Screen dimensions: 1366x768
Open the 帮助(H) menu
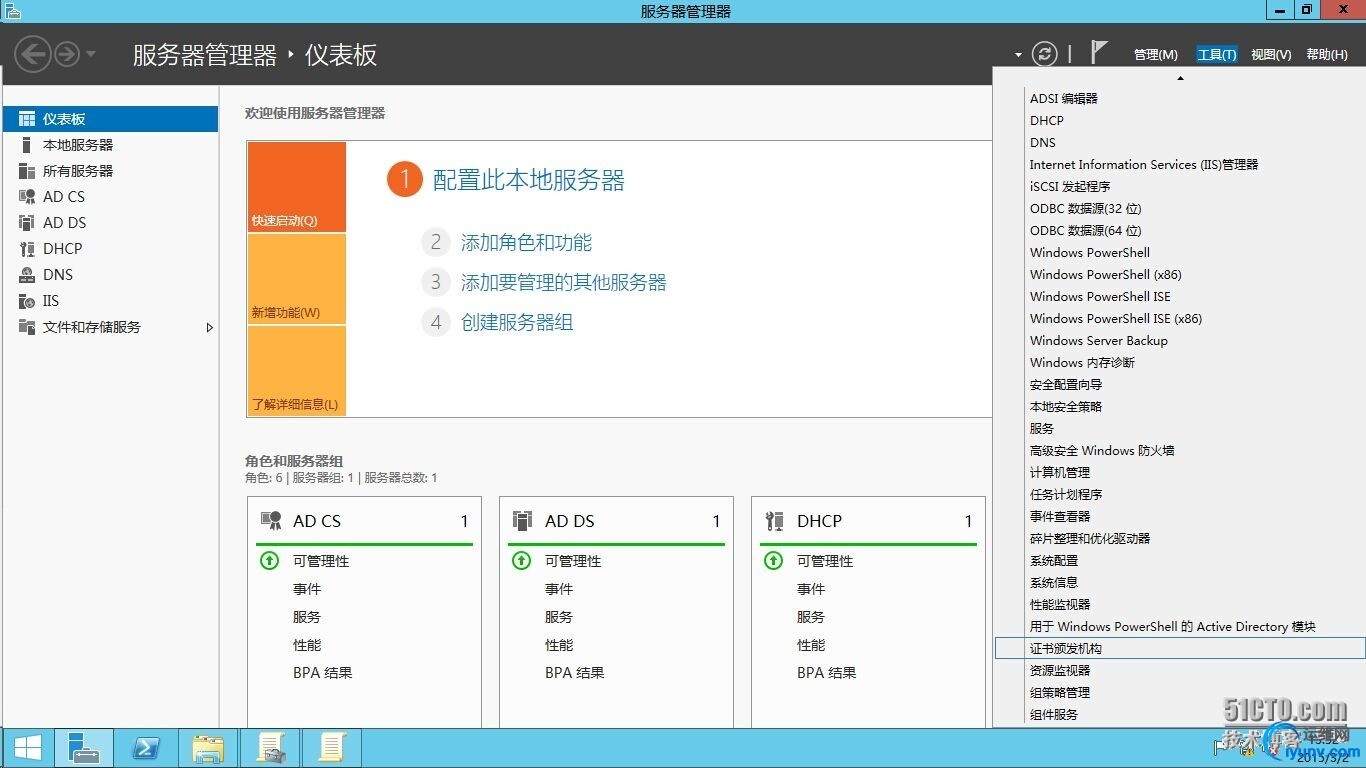(1327, 55)
